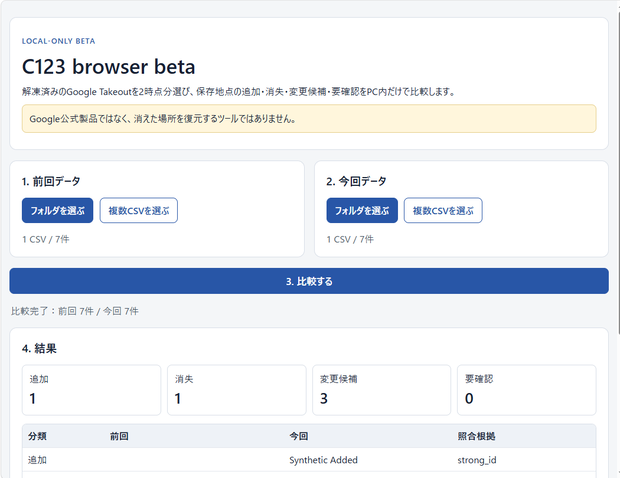Image resolution: width=620 pixels, height=478 pixels.
Task: Click the 今回 column header
Action: [299, 436]
